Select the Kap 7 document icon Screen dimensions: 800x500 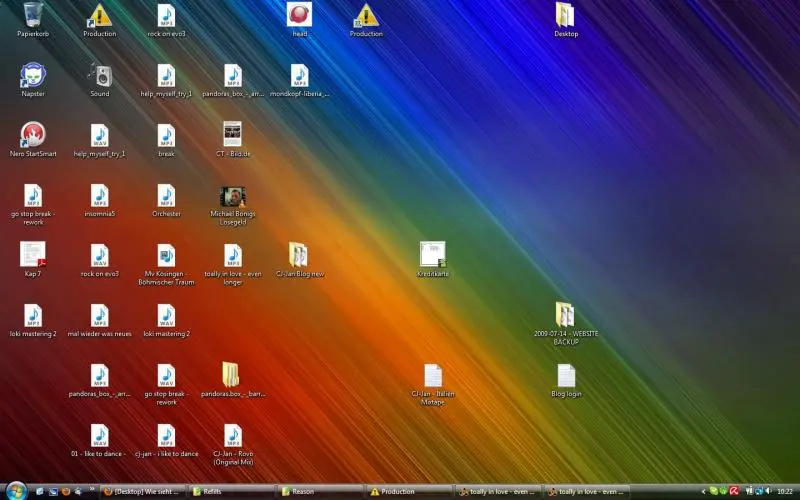coord(32,255)
